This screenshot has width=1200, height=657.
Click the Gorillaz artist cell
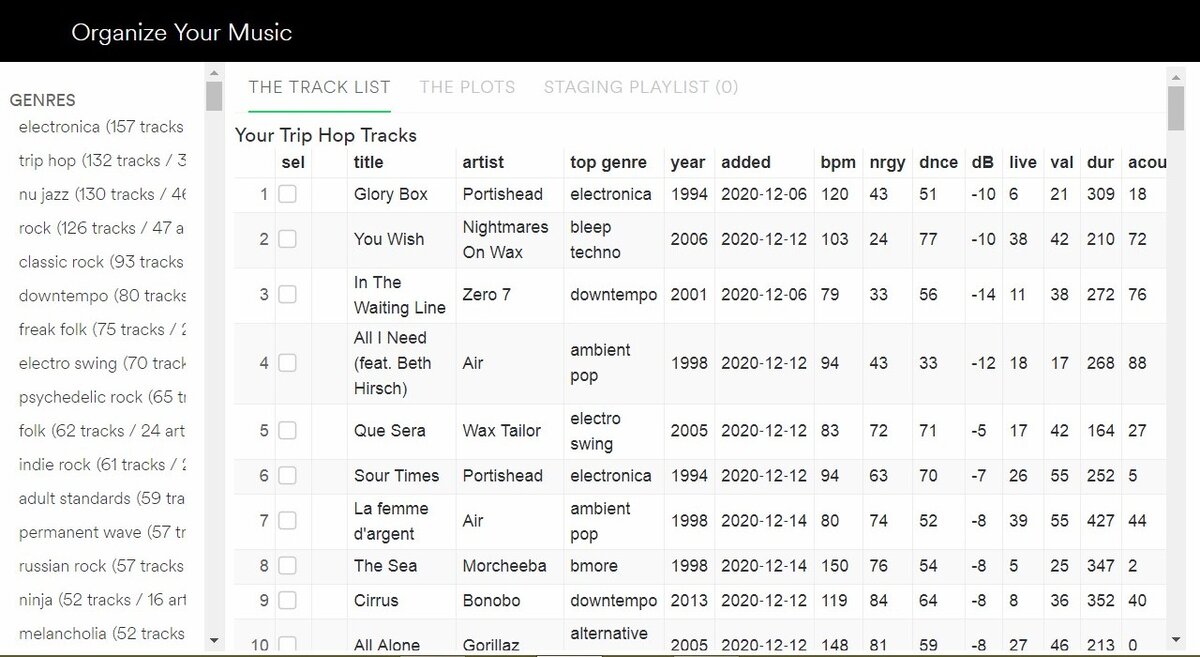pyautogui.click(x=491, y=645)
